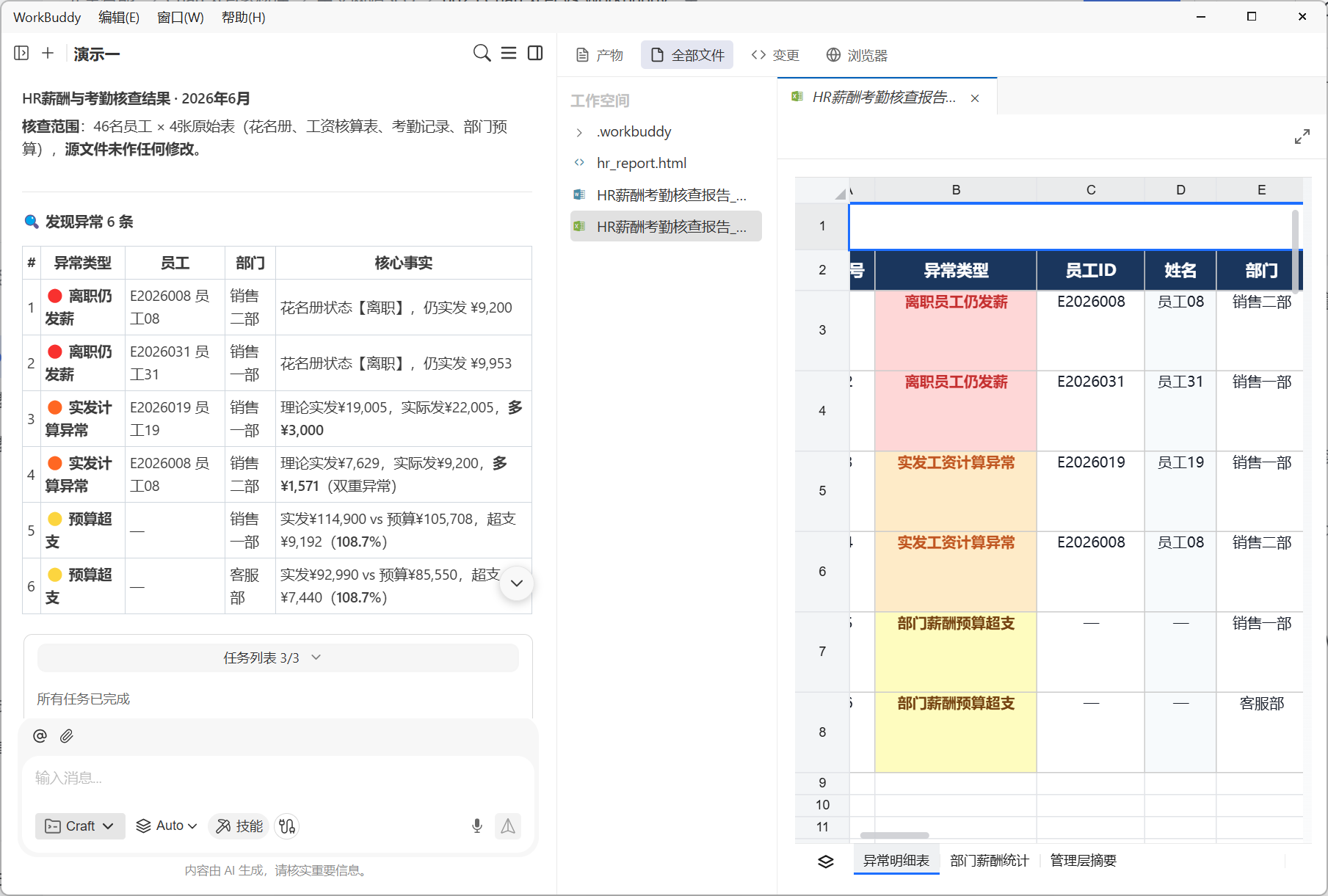Open the connector tools icon beside 技能
The height and width of the screenshot is (896, 1328).
287,826
